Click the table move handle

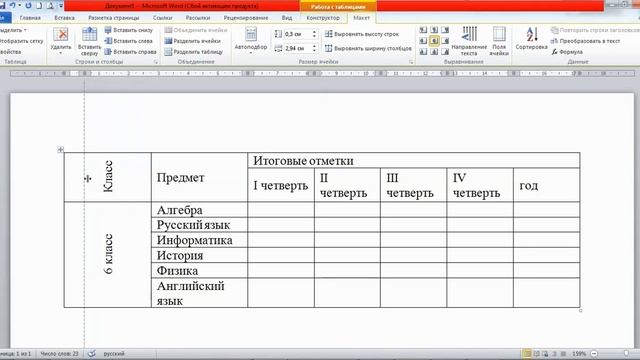pyautogui.click(x=60, y=149)
